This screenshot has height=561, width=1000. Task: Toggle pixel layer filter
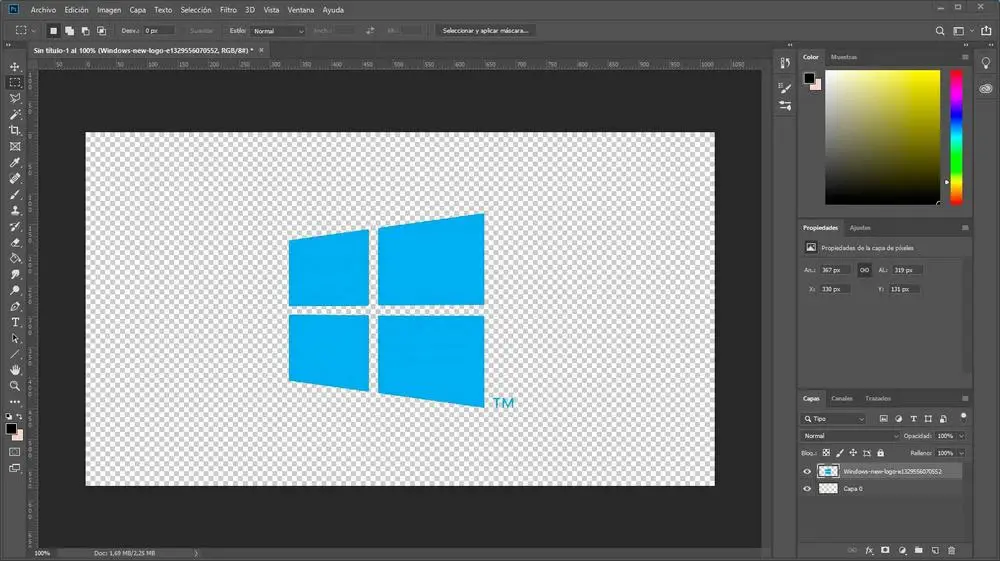tap(883, 419)
